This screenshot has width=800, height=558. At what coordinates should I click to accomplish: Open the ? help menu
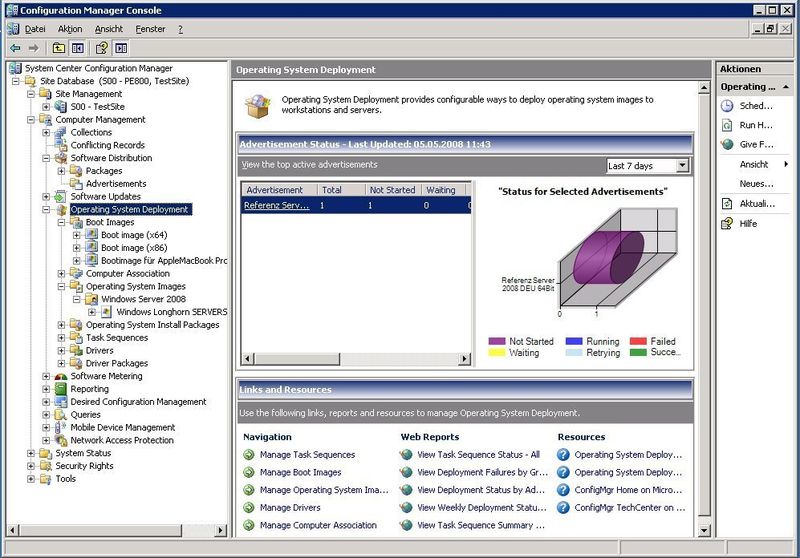coord(180,29)
